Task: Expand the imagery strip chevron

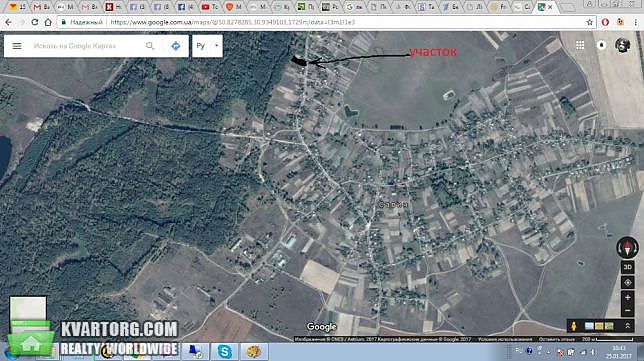Action: coord(628,326)
